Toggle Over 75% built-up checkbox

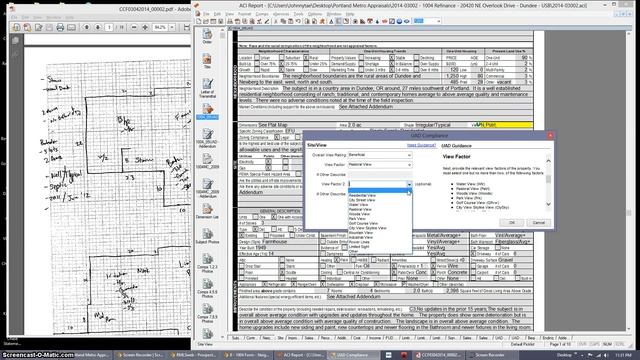(x=257, y=64)
